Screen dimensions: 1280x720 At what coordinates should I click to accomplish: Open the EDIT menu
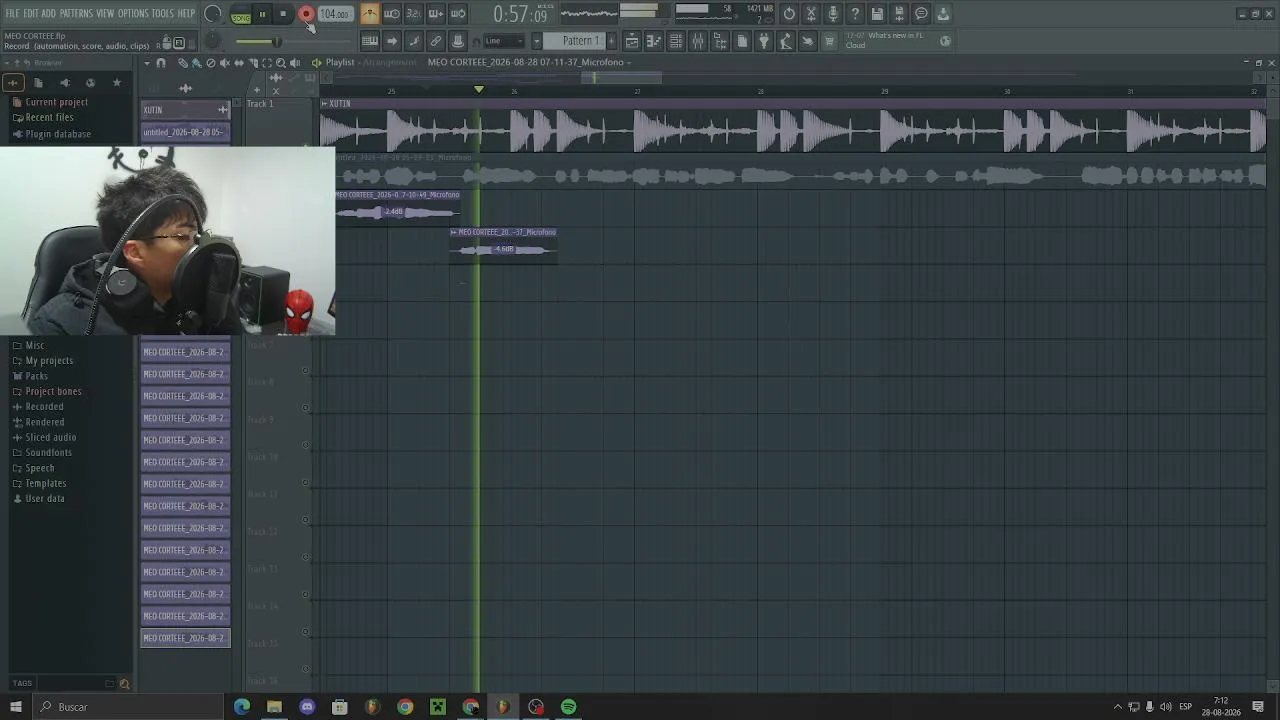point(31,13)
